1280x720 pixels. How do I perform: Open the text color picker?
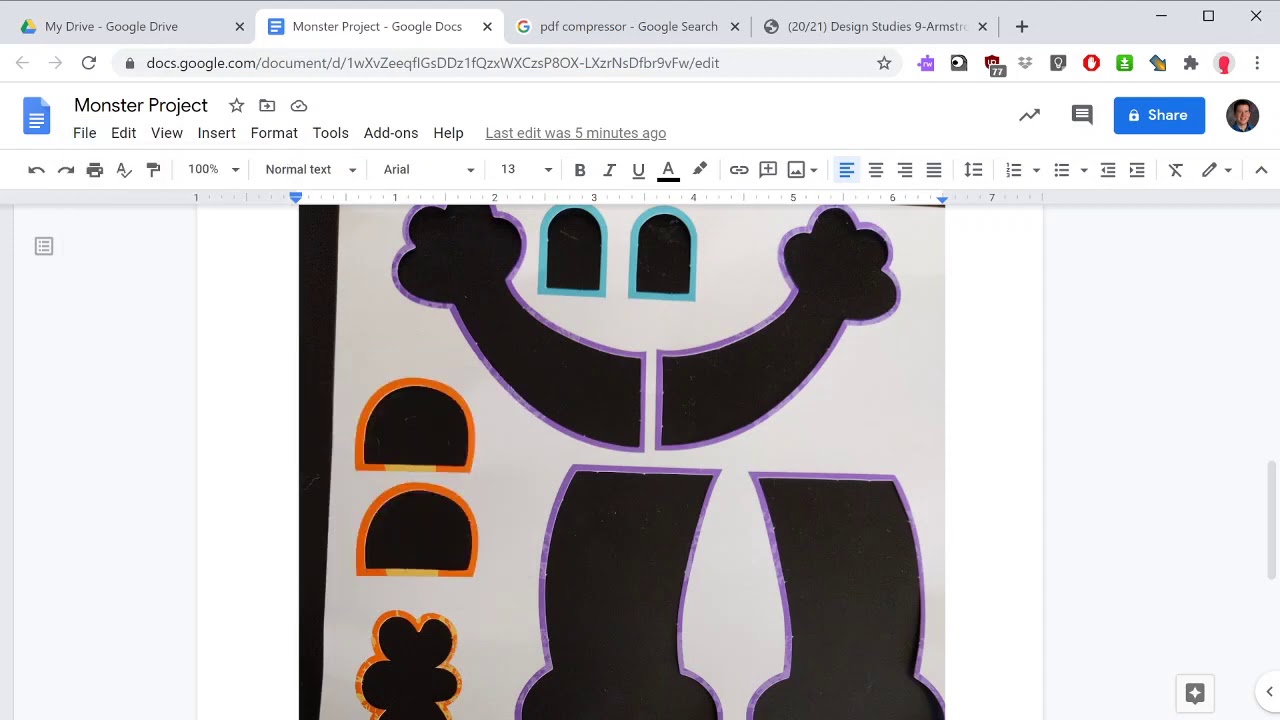coord(669,170)
